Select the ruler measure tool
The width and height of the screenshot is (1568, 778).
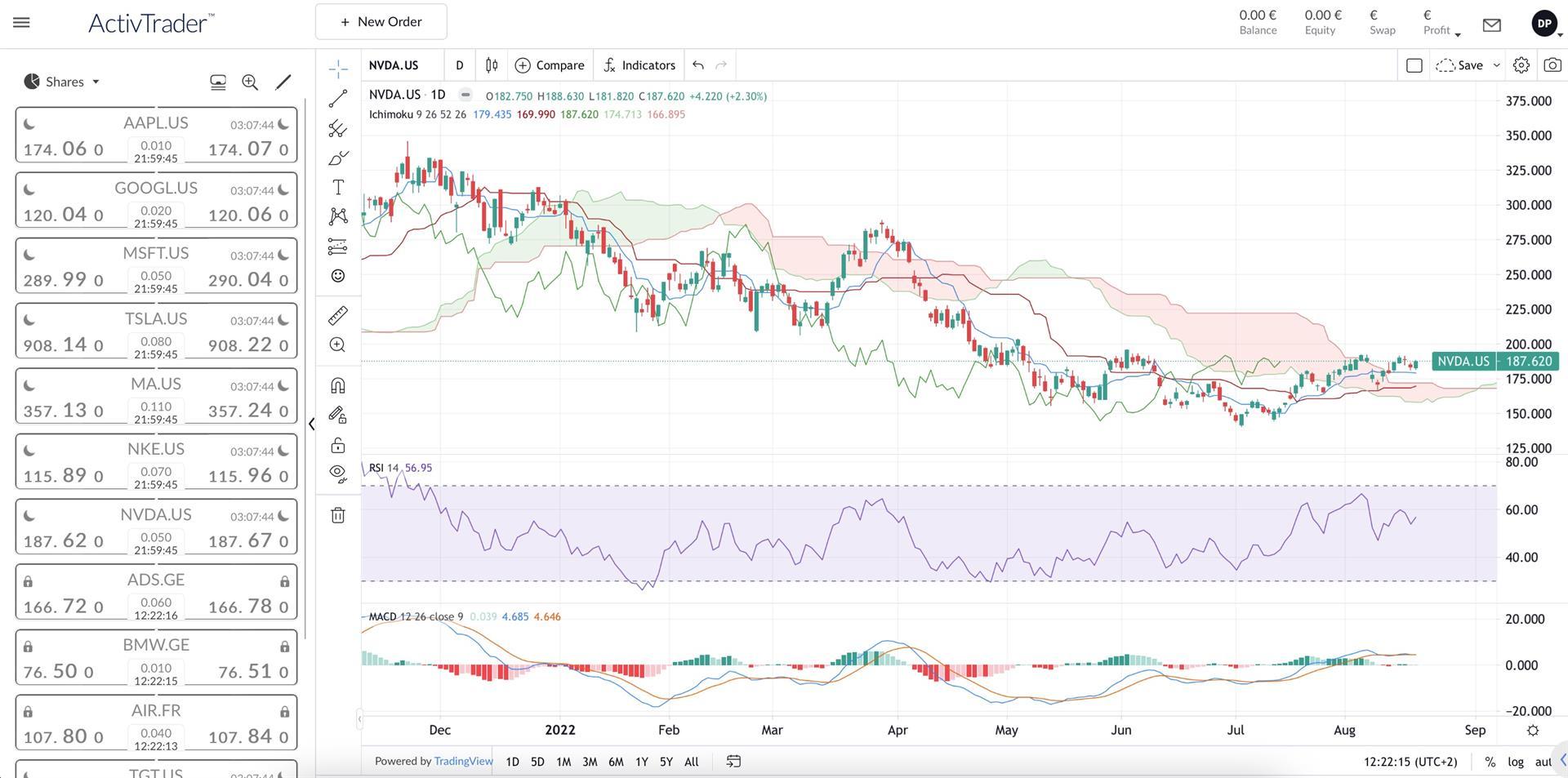[338, 315]
